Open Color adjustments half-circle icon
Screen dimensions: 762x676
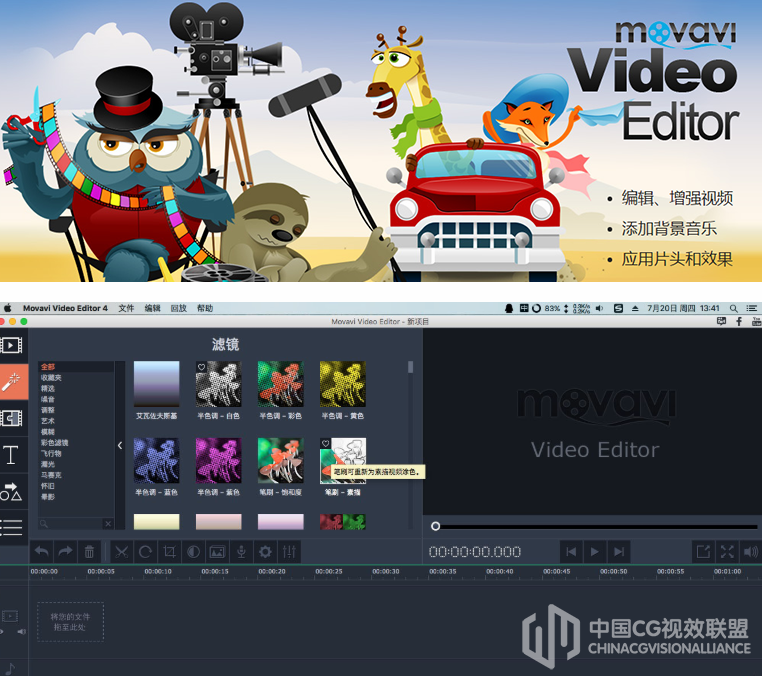[193, 552]
